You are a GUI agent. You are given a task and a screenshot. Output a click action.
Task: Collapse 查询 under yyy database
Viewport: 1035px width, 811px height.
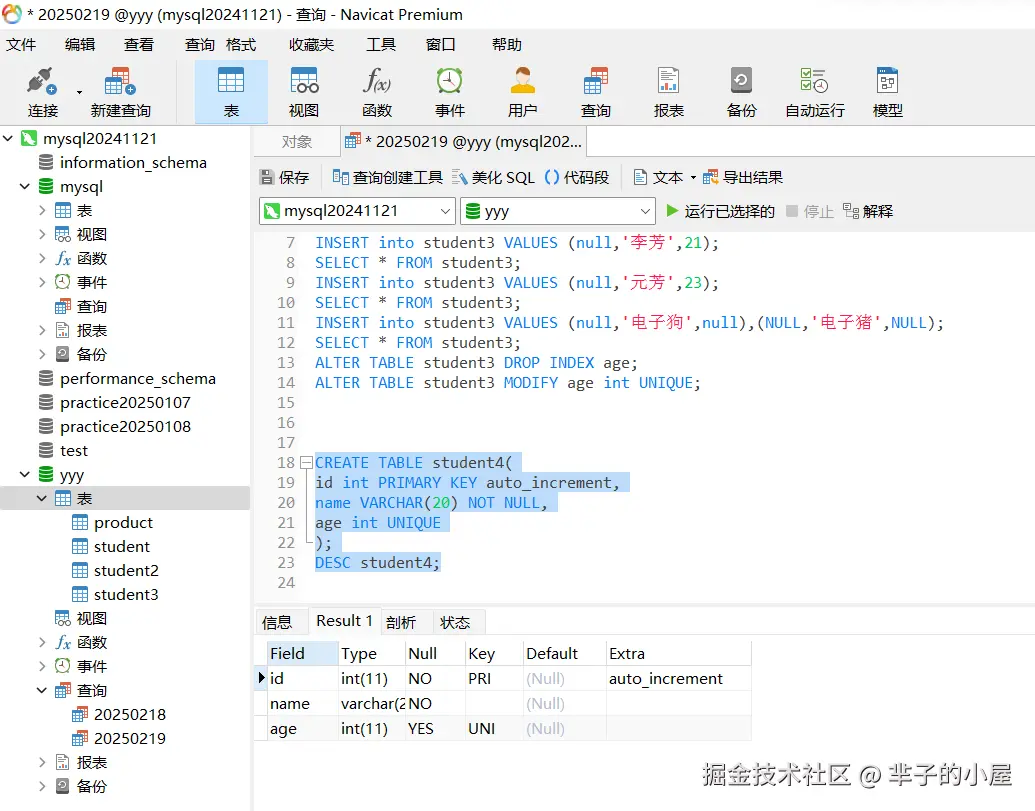42,690
